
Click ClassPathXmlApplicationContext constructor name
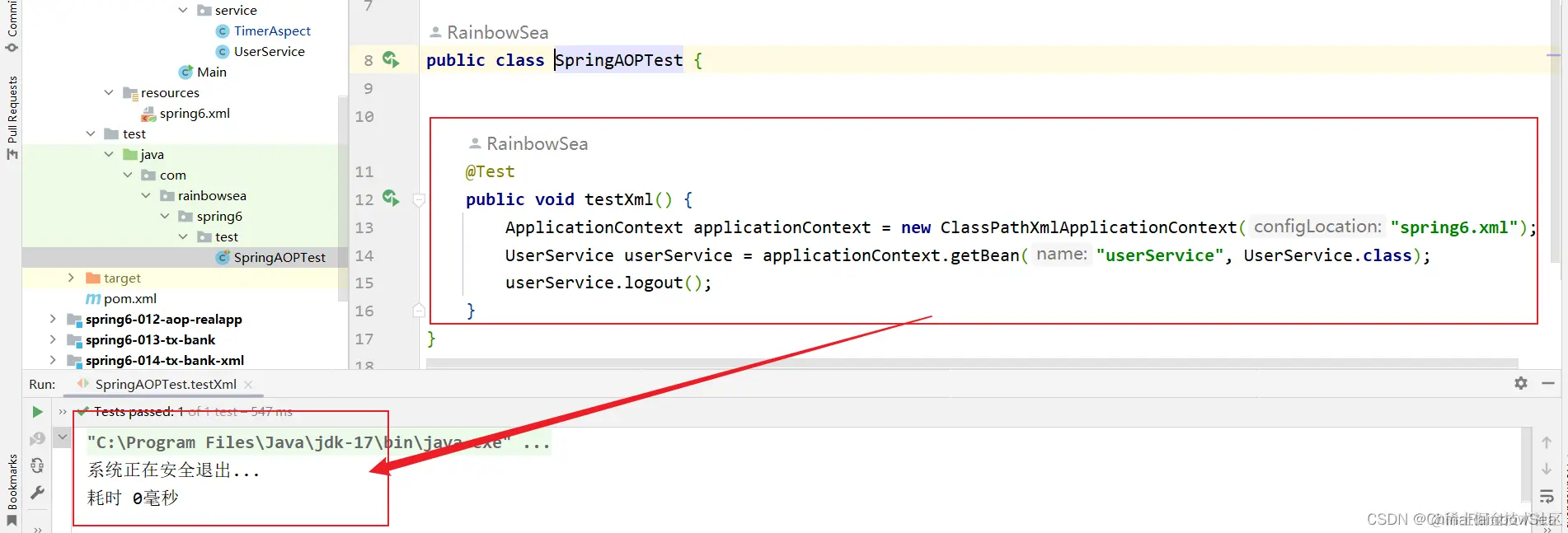click(1089, 227)
